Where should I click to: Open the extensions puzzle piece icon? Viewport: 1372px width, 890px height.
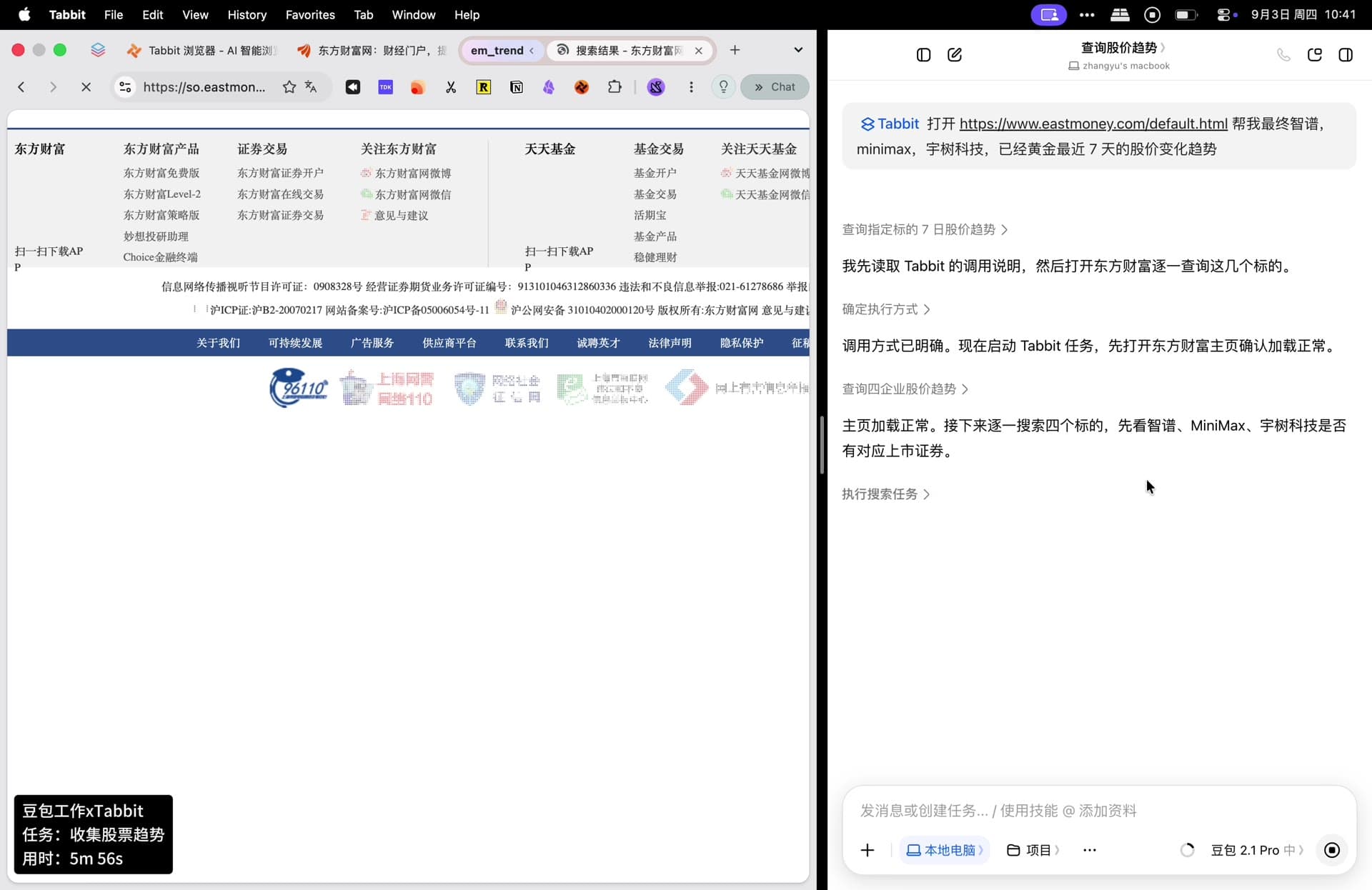615,87
